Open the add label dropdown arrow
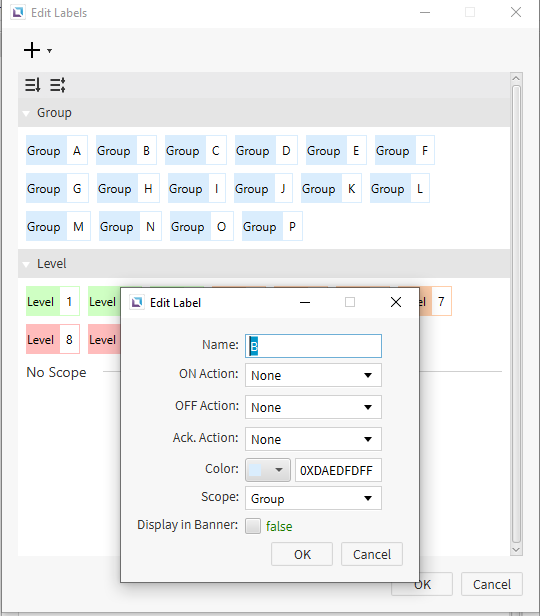The image size is (540, 616). point(49,51)
